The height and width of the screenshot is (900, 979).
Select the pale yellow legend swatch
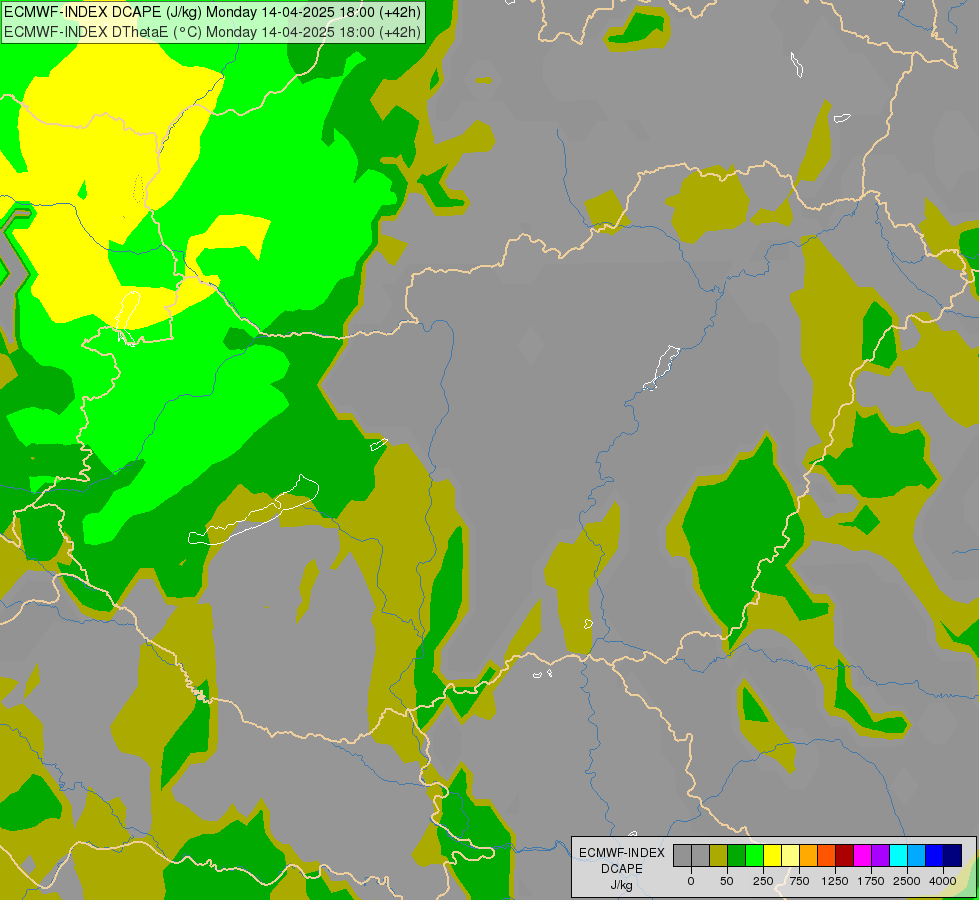coord(790,855)
